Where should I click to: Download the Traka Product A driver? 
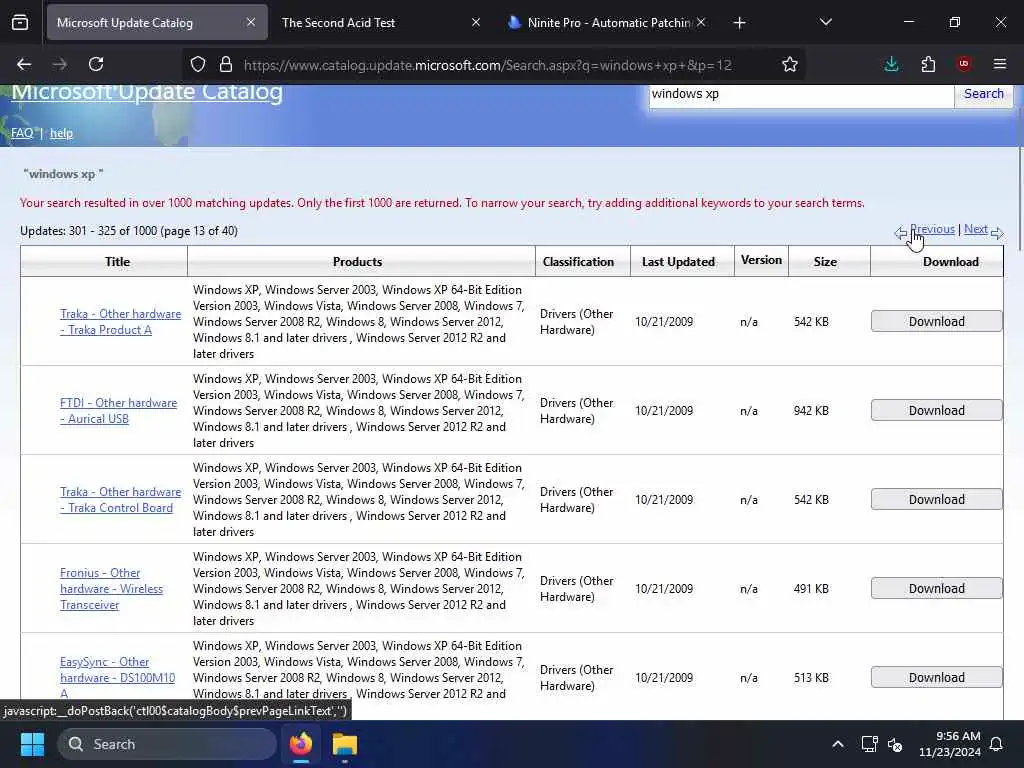936,321
